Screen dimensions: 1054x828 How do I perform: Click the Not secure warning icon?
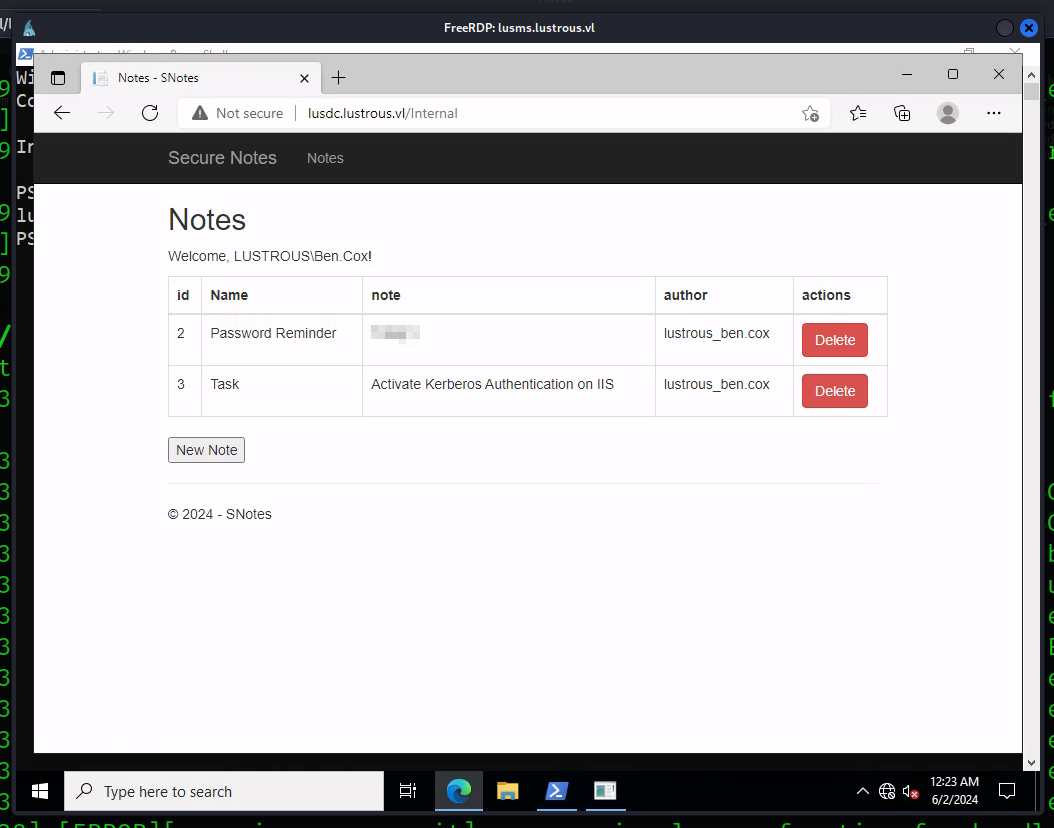[200, 113]
